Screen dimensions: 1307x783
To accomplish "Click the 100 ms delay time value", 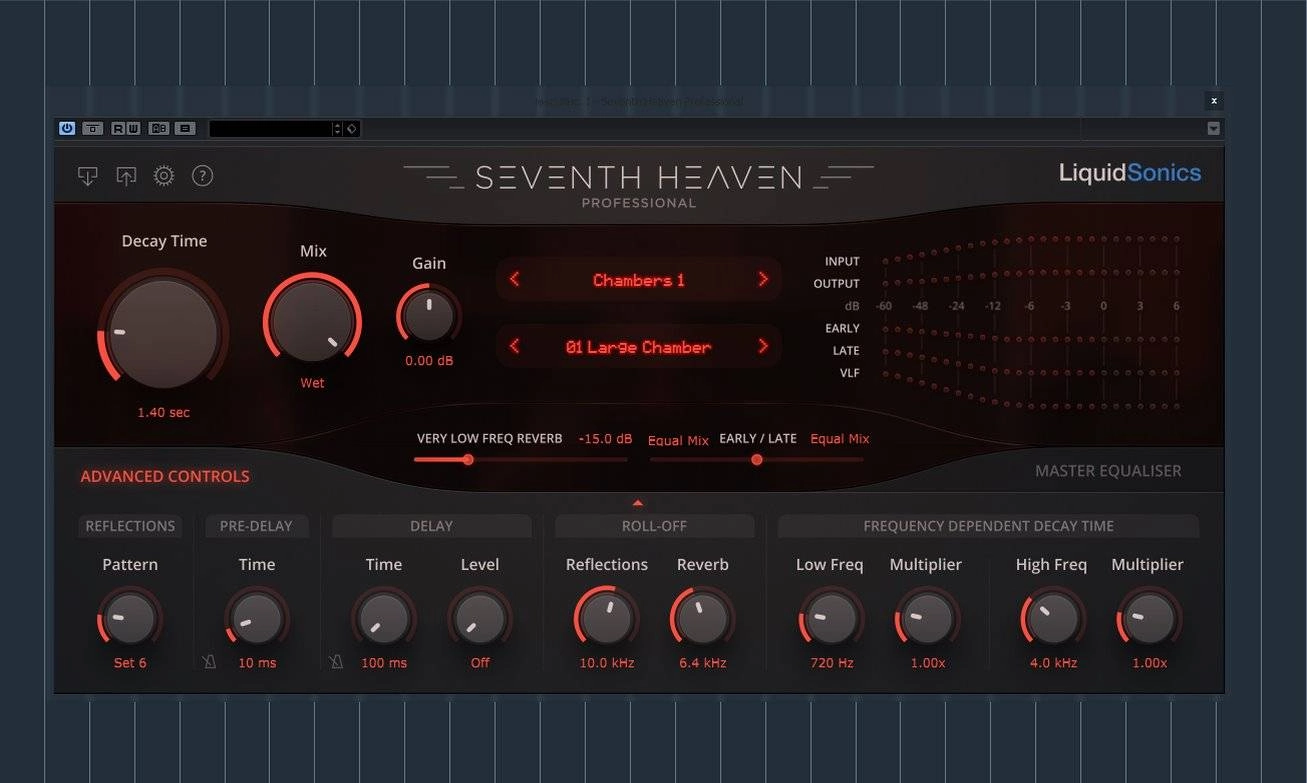I will coord(384,663).
